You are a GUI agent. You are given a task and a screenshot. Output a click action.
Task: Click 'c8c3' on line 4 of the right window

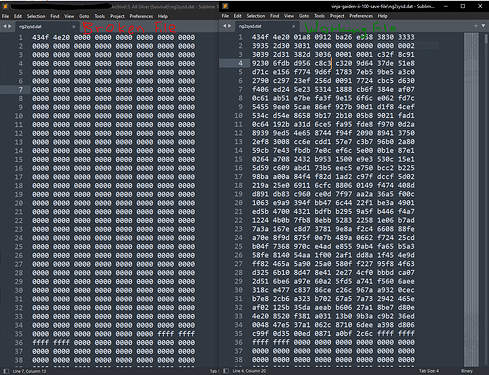coord(323,63)
